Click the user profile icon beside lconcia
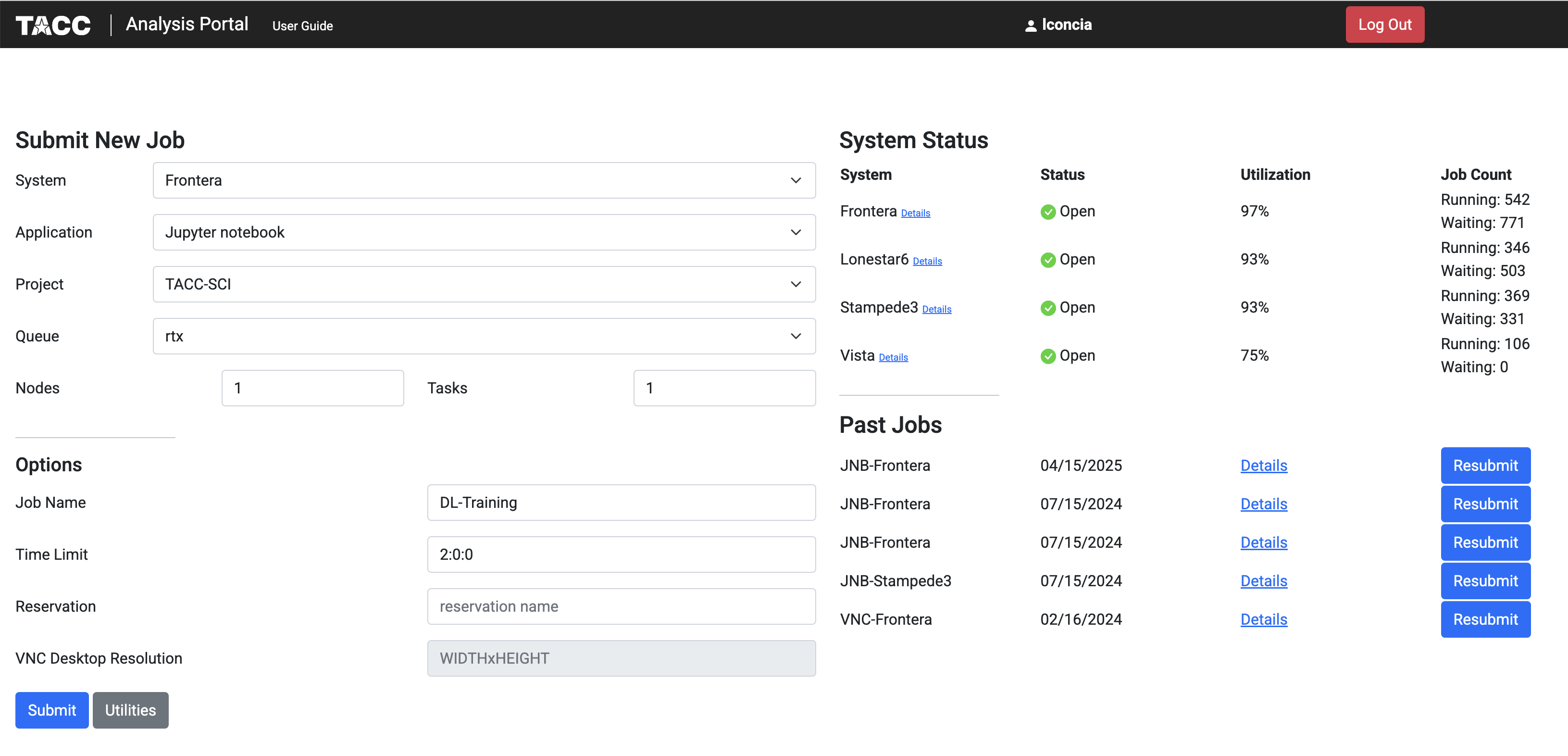The width and height of the screenshot is (1568, 756). click(1031, 25)
